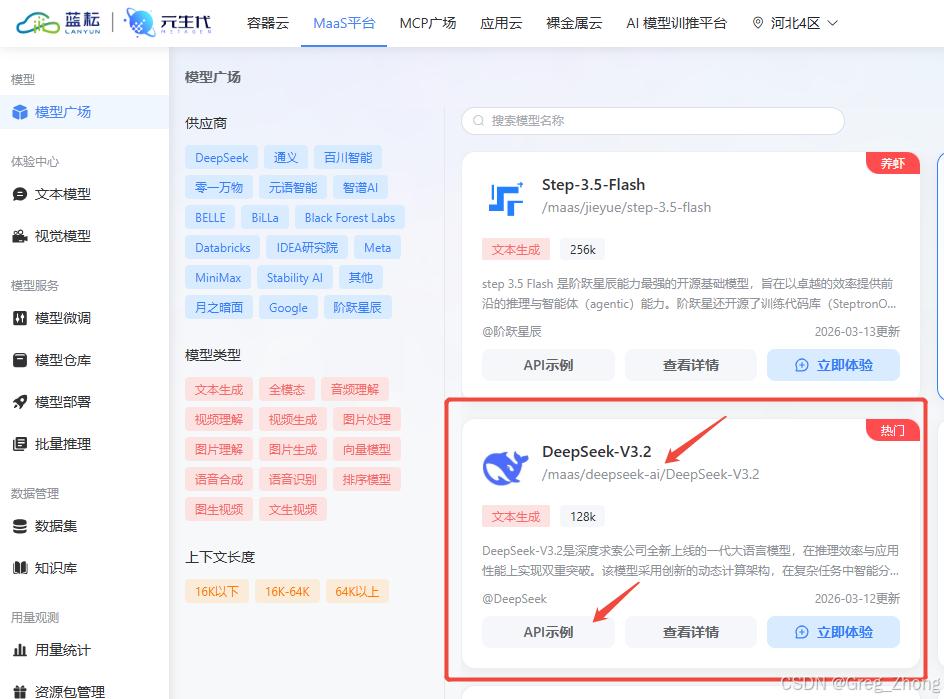The height and width of the screenshot is (699, 944).
Task: Click 立即体验 on the DeepSeek-V3.2 card
Action: [833, 632]
